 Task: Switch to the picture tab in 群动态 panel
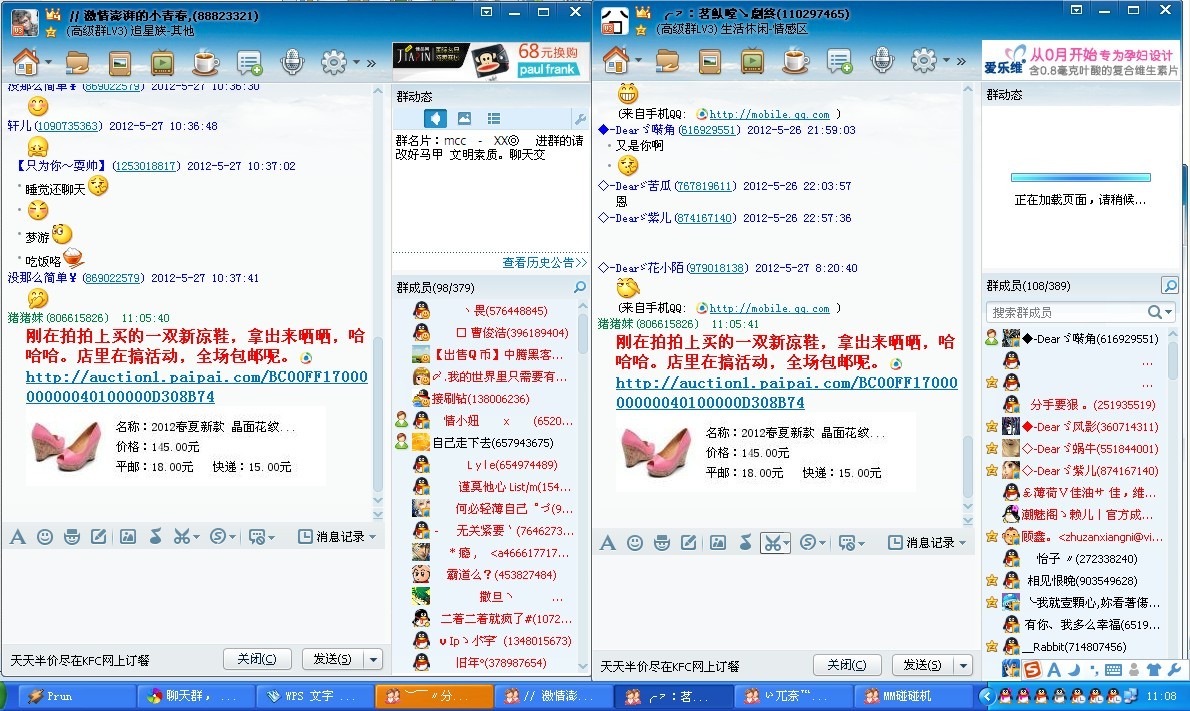(463, 117)
